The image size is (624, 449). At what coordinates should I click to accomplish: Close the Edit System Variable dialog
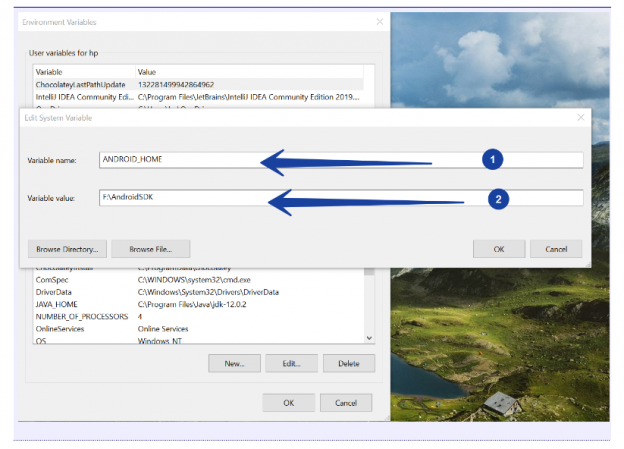click(x=581, y=118)
